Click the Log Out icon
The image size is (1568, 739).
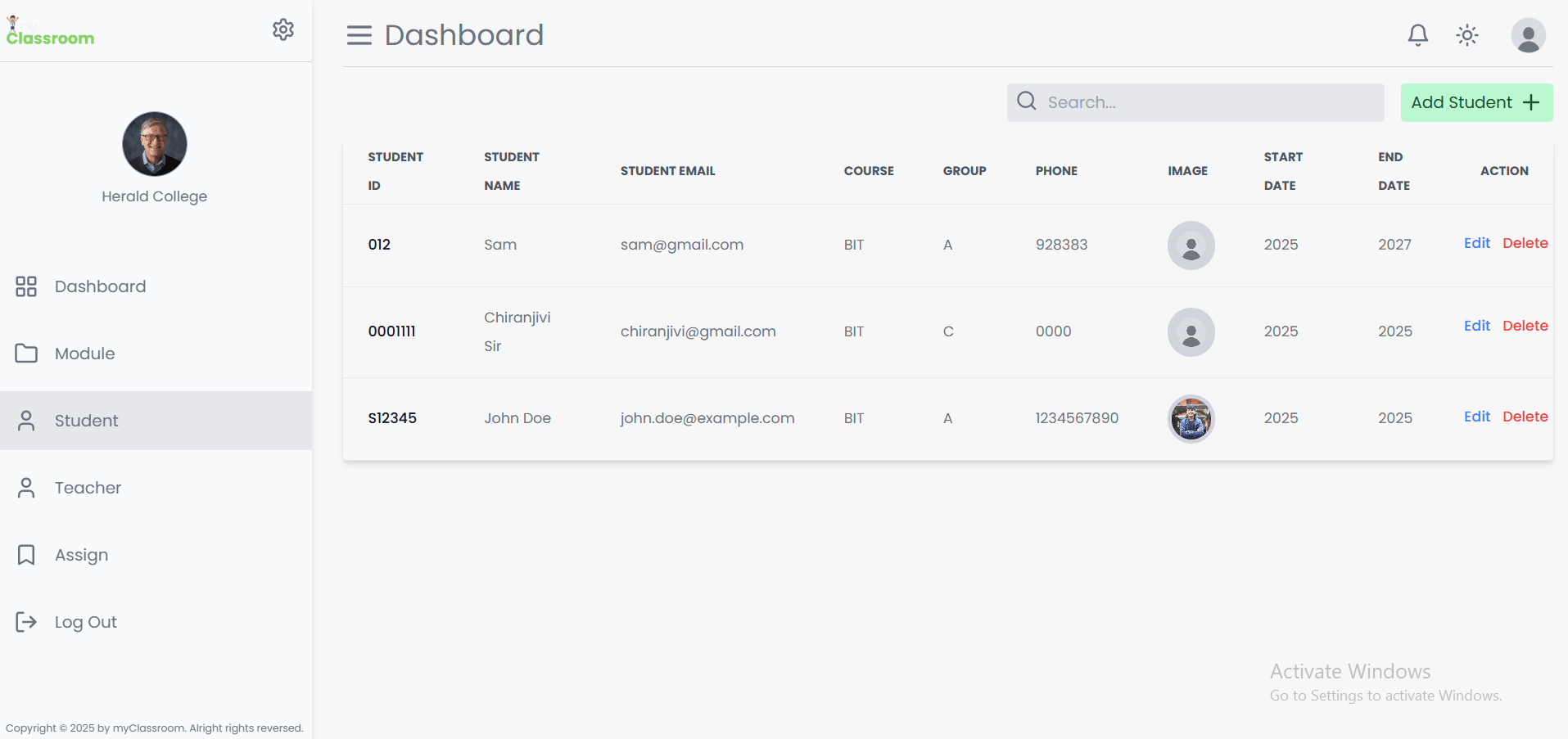[x=25, y=621]
